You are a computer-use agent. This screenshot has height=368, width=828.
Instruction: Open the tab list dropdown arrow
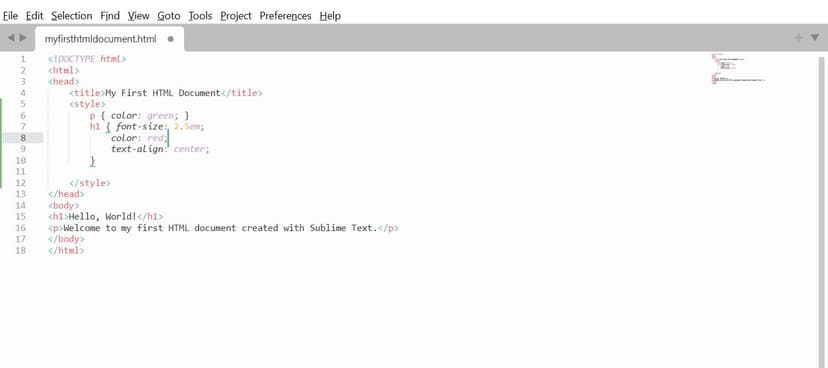pyautogui.click(x=815, y=37)
